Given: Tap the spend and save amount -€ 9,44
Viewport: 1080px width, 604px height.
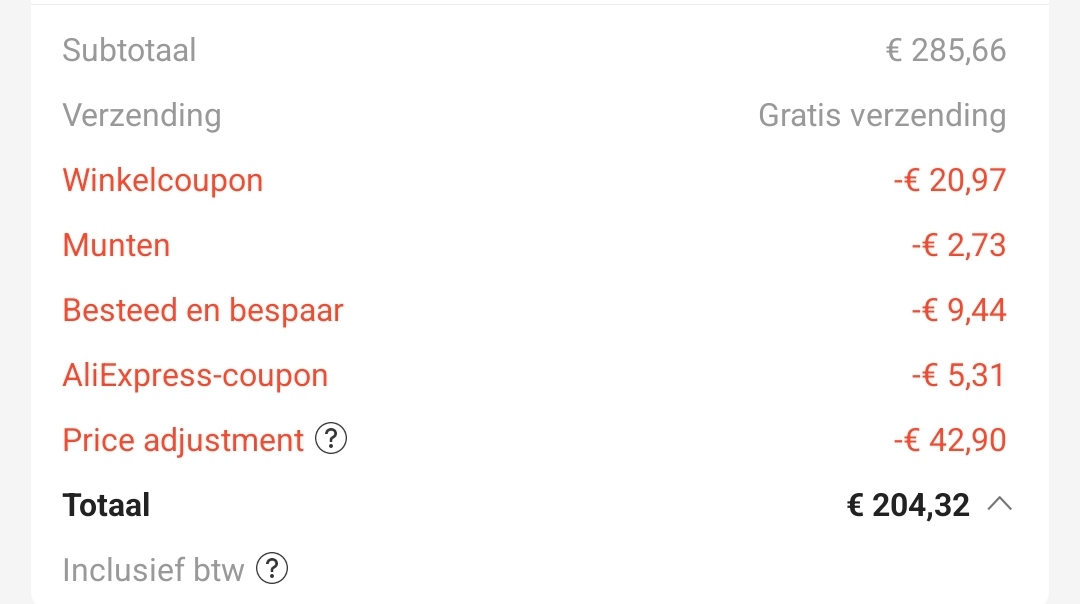Looking at the screenshot, I should click(959, 310).
